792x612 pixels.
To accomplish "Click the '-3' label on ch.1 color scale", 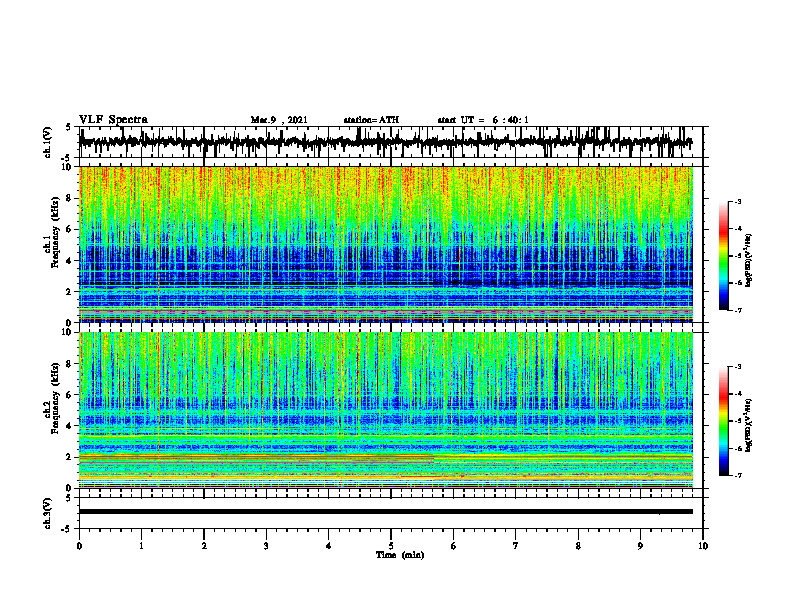I will point(737,202).
